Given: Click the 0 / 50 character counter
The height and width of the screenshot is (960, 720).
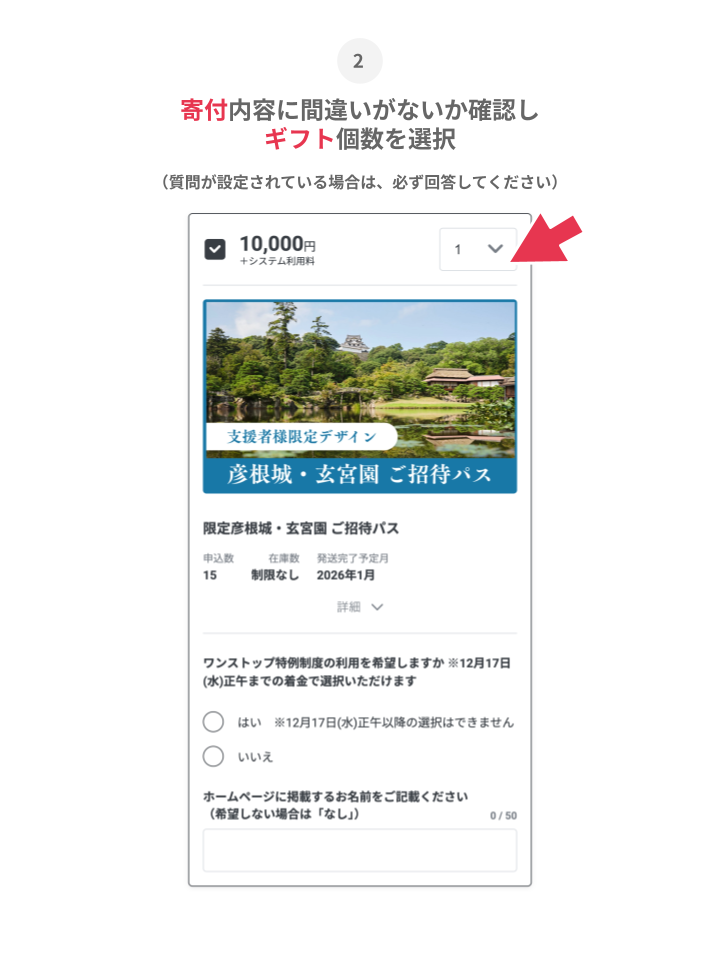Looking at the screenshot, I should click(503, 816).
